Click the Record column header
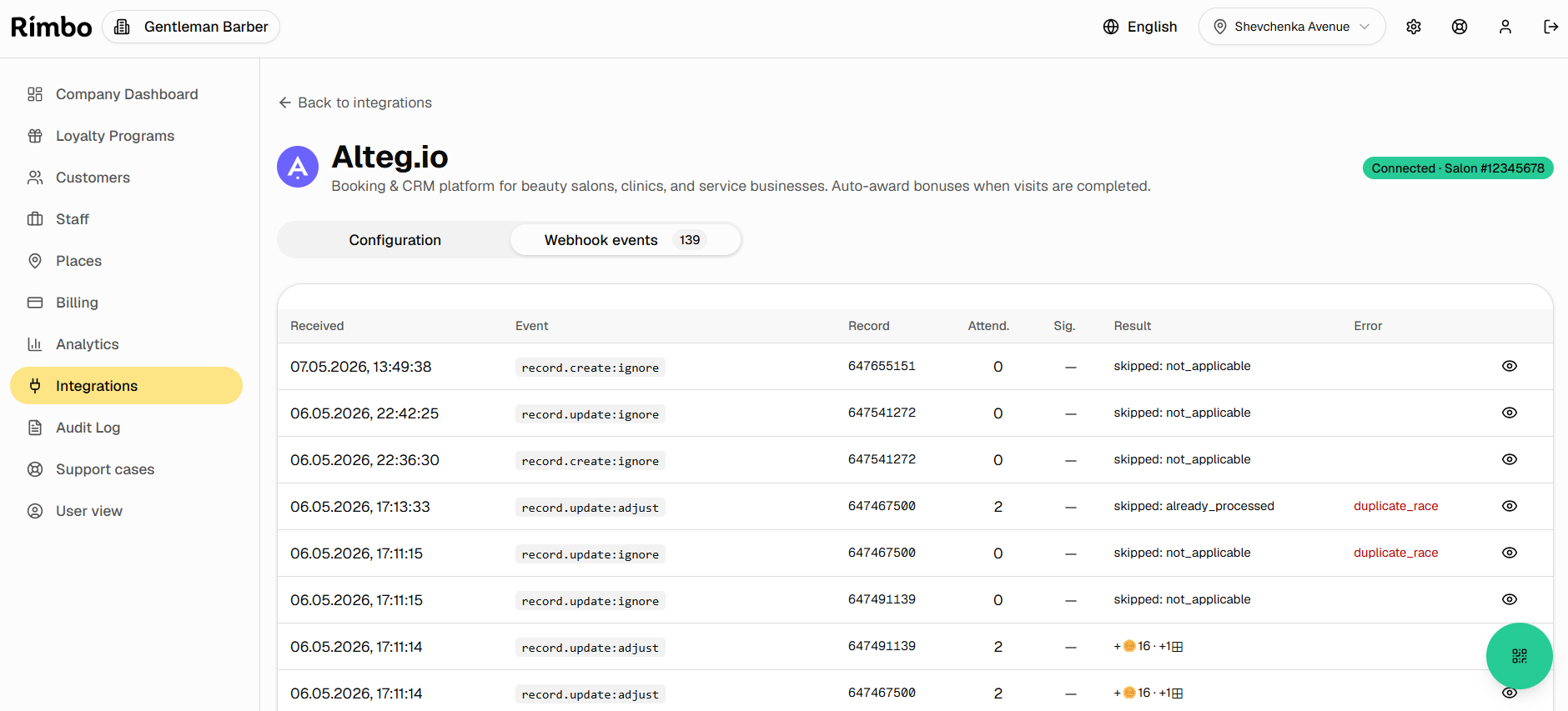Viewport: 1568px width, 711px height. (x=869, y=326)
